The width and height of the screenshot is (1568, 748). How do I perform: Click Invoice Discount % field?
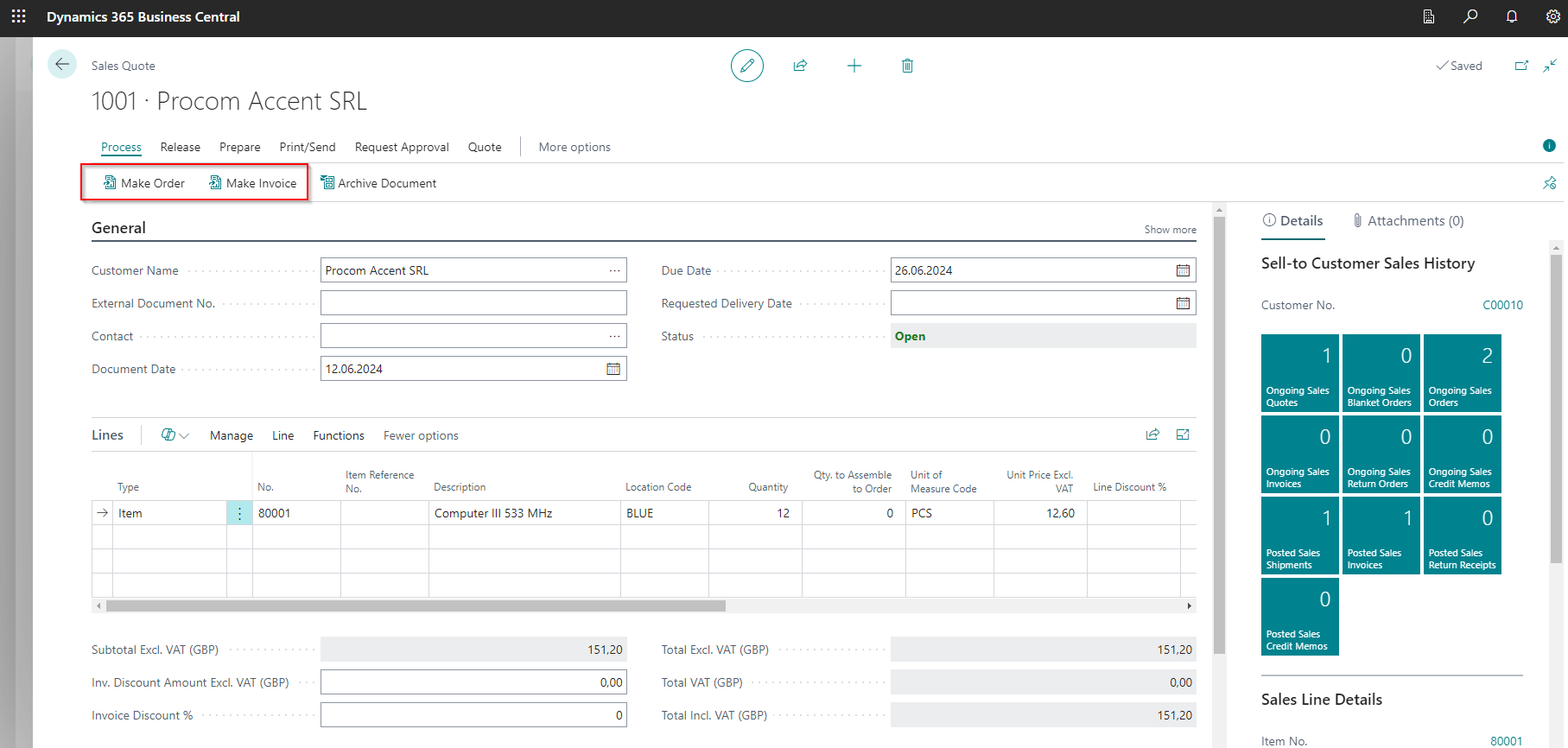click(473, 715)
